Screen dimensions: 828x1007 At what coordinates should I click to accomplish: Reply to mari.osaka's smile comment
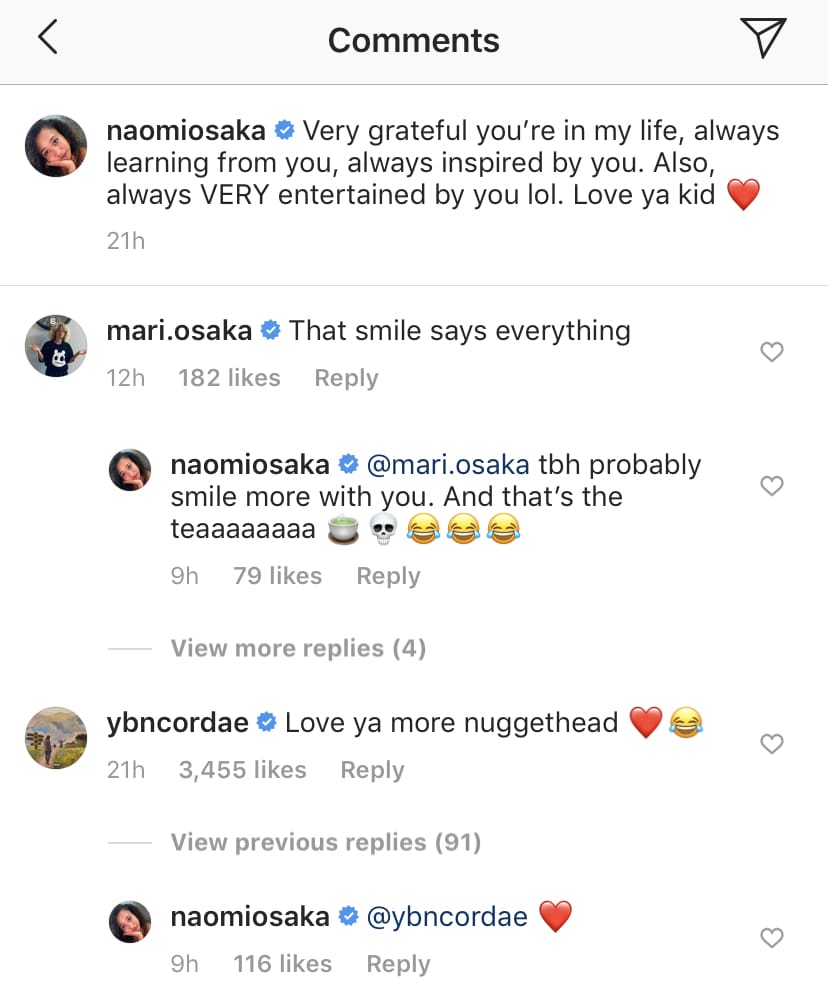point(346,378)
